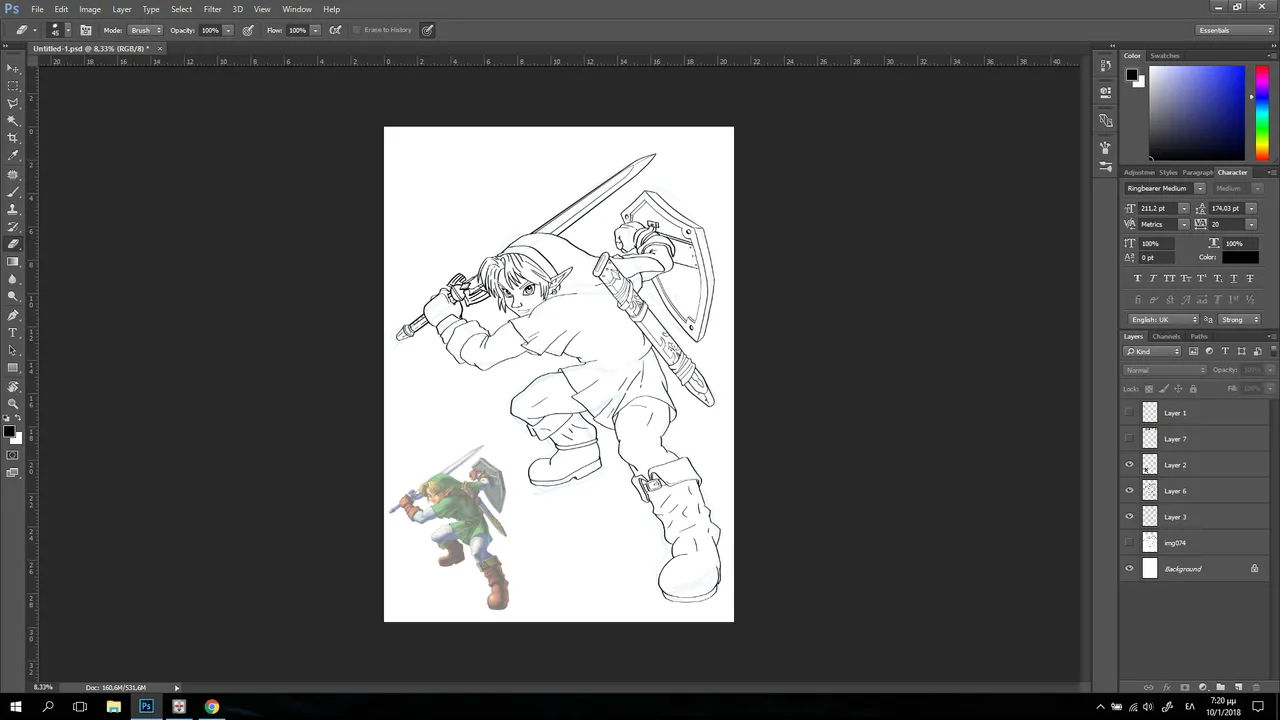Open the English: UK language dropdown

(1164, 319)
